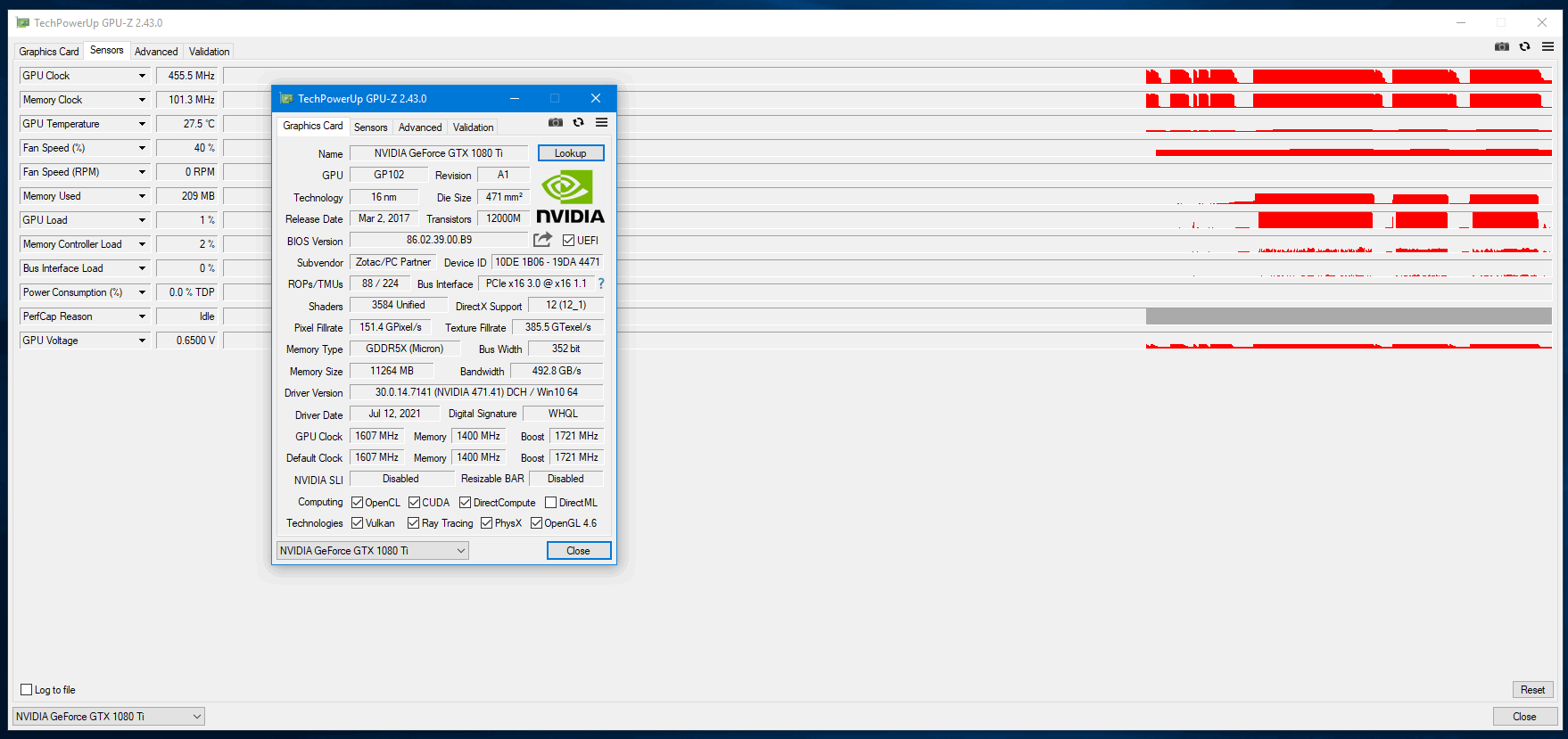Click the Name field showing NVIDIA GeForce GTX 1080 Ti
This screenshot has height=739, width=1568.
click(x=439, y=153)
